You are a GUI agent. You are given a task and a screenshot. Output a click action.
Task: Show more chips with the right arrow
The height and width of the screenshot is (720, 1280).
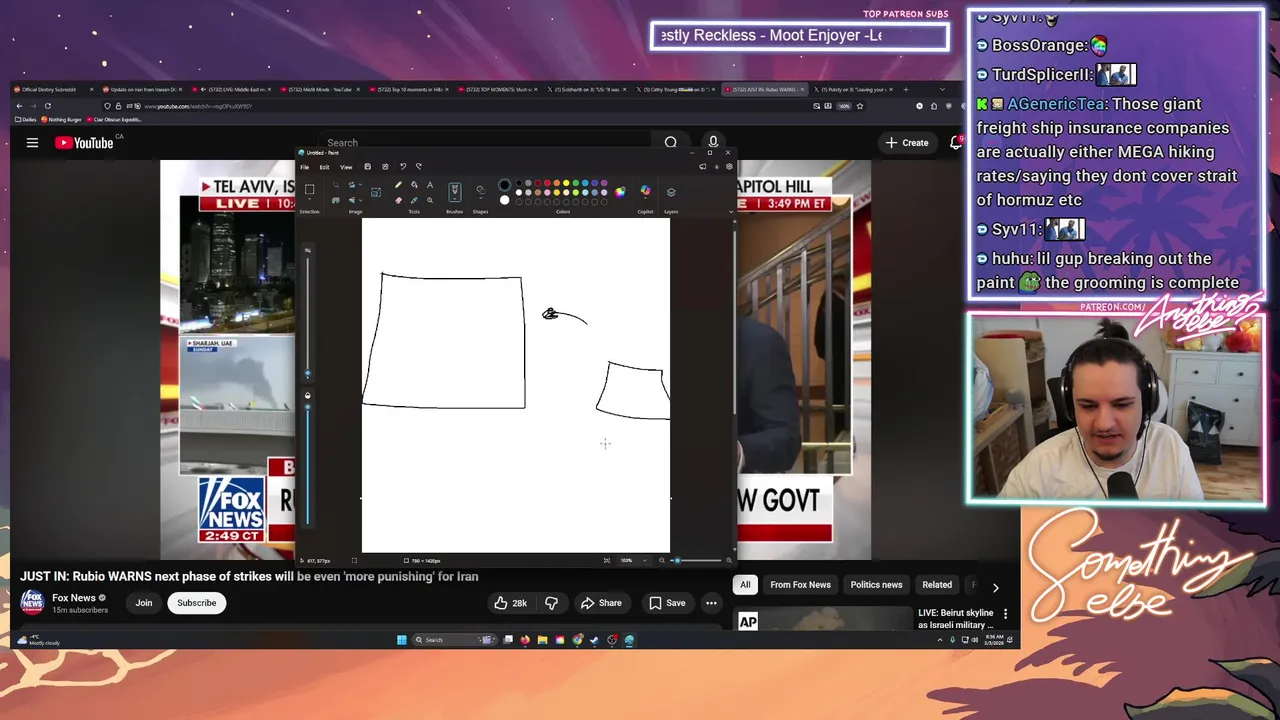(995, 588)
